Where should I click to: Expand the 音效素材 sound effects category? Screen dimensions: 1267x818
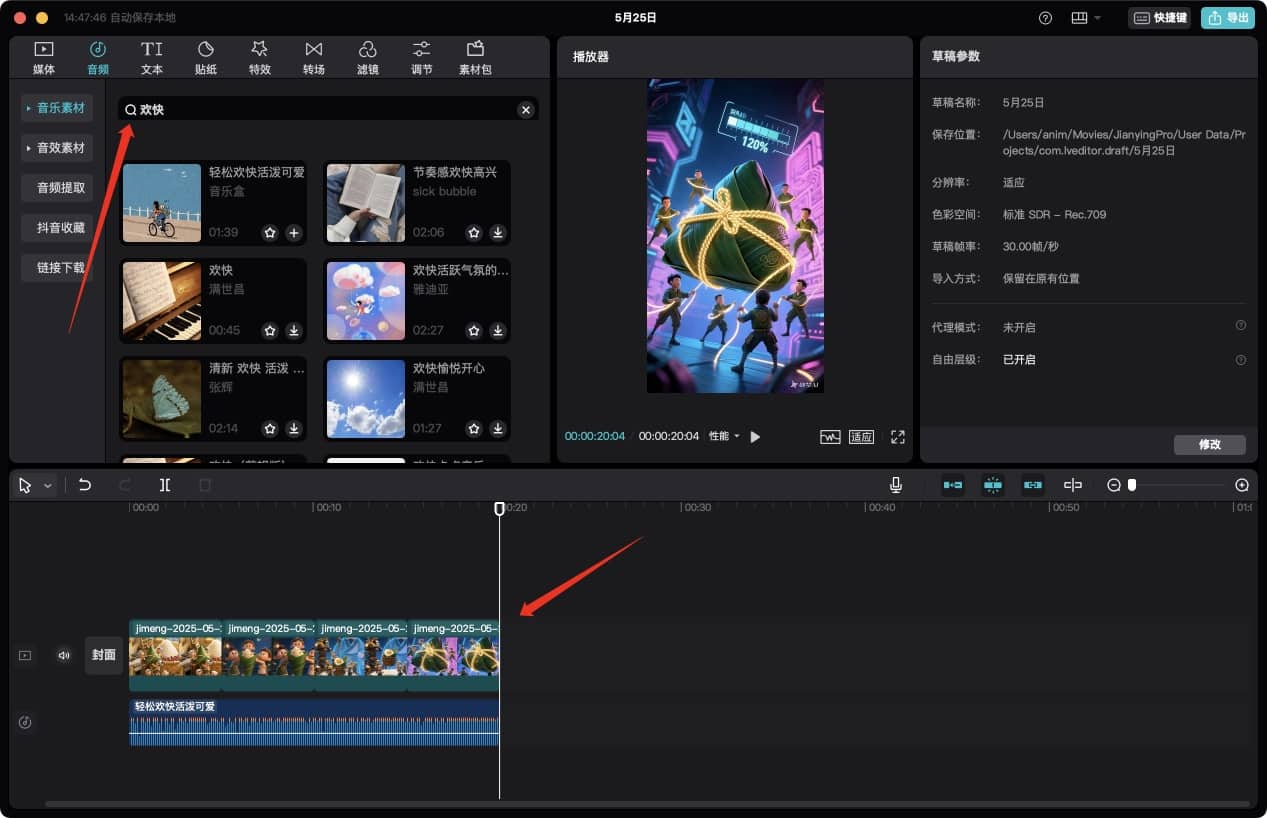[x=57, y=148]
